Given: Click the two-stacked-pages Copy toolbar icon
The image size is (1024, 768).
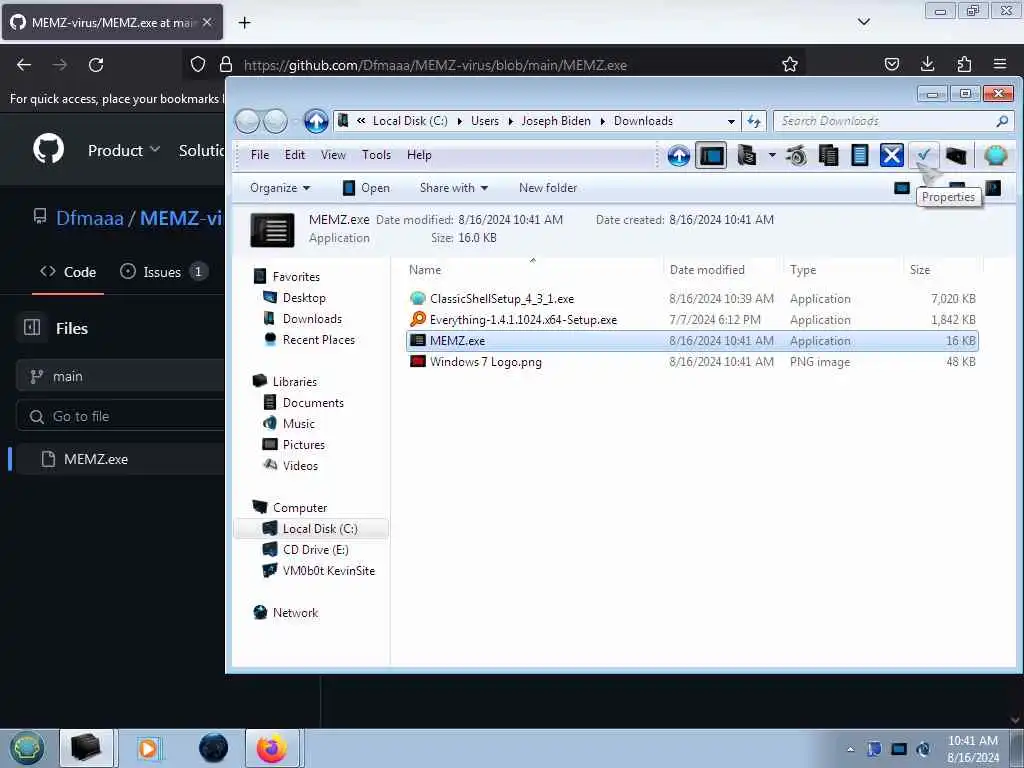Looking at the screenshot, I should click(828, 155).
